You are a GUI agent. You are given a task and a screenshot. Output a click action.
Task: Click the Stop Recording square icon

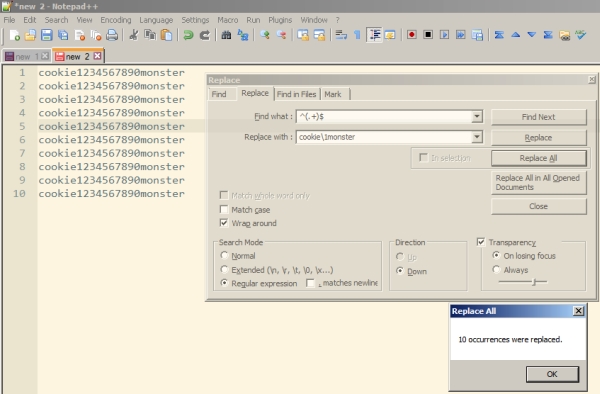pyautogui.click(x=428, y=35)
